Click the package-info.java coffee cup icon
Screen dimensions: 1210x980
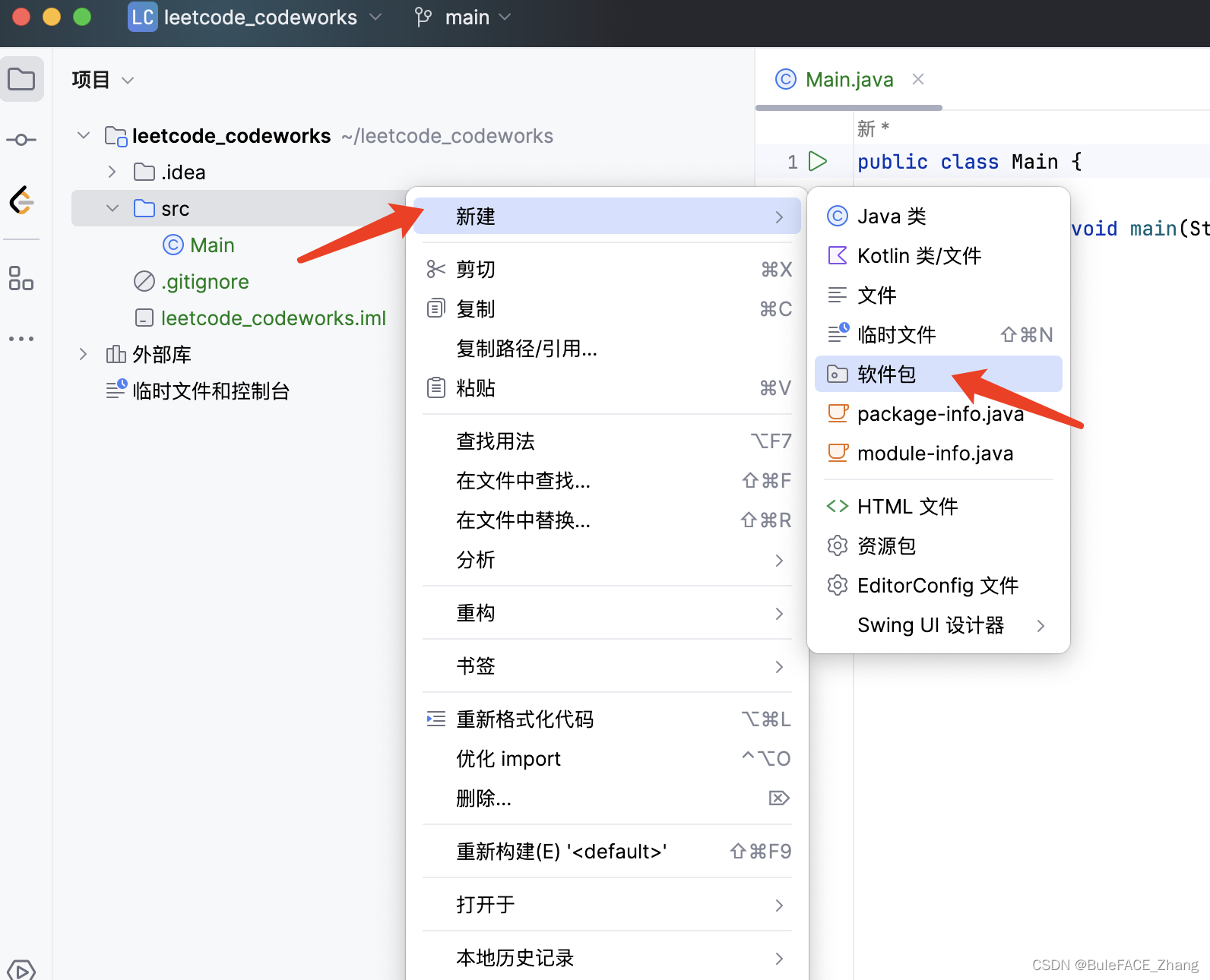pyautogui.click(x=838, y=413)
